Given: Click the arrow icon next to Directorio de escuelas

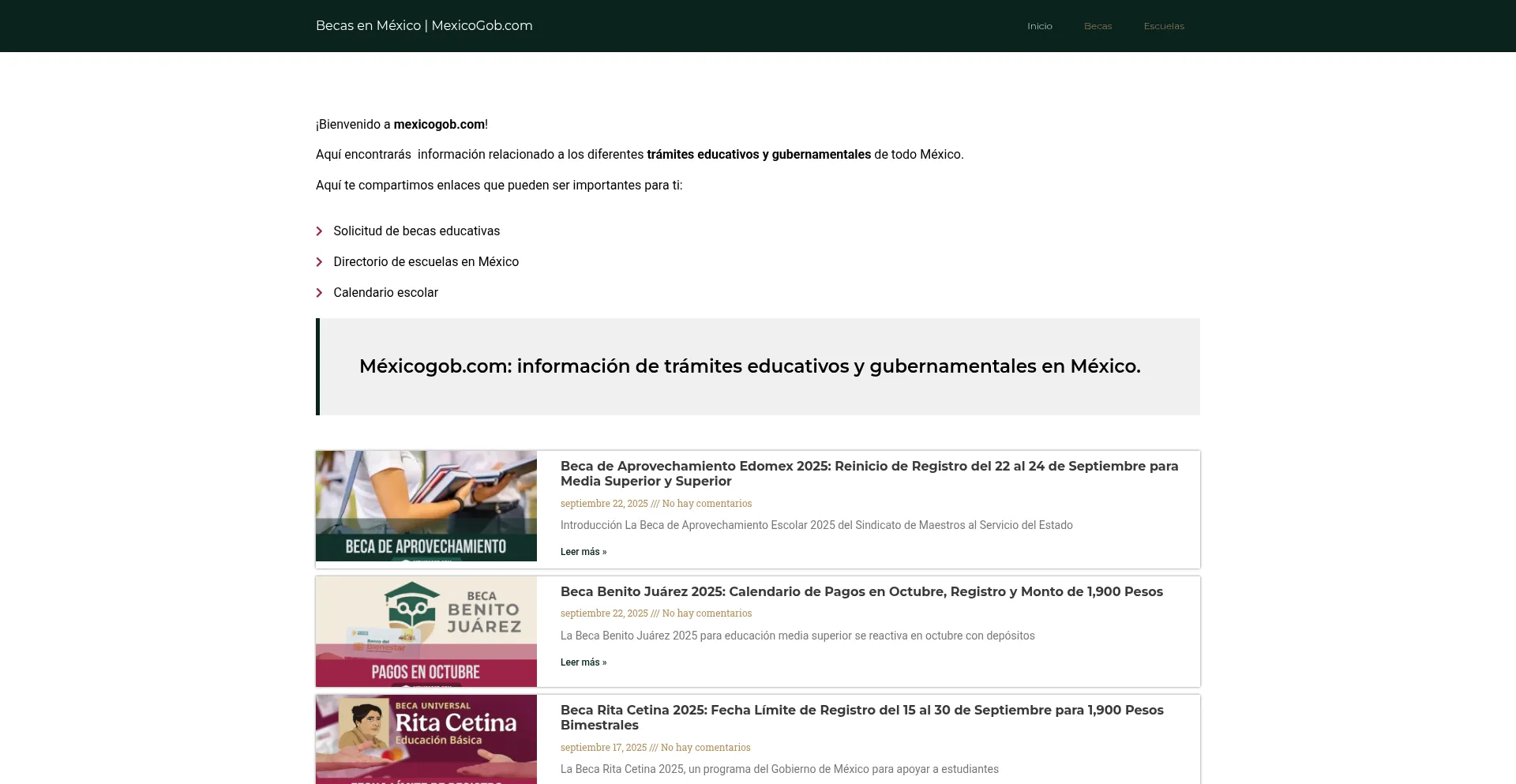Looking at the screenshot, I should pyautogui.click(x=320, y=261).
